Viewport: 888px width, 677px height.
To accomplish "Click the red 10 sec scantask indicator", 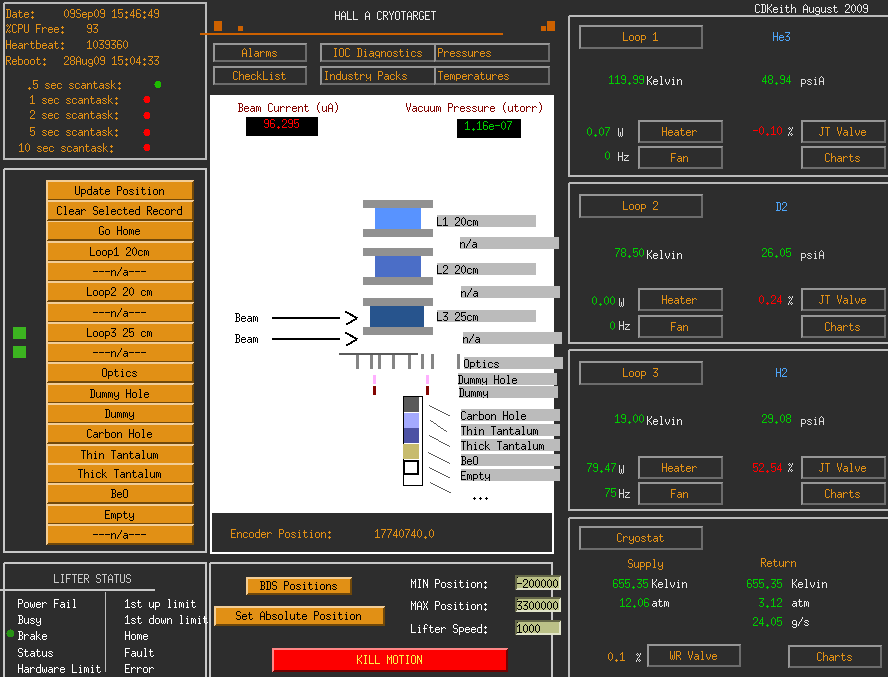I will coord(147,147).
